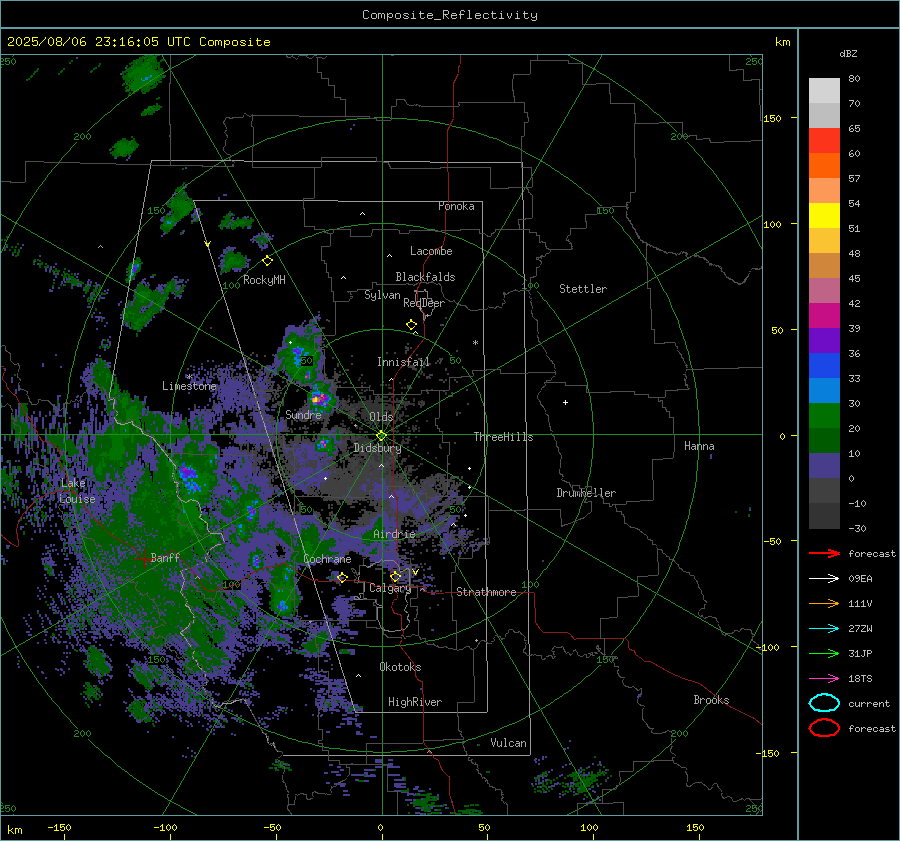This screenshot has width=900, height=841.
Task: Click the yellow diamond marker above Calgary
Action: click(x=395, y=576)
